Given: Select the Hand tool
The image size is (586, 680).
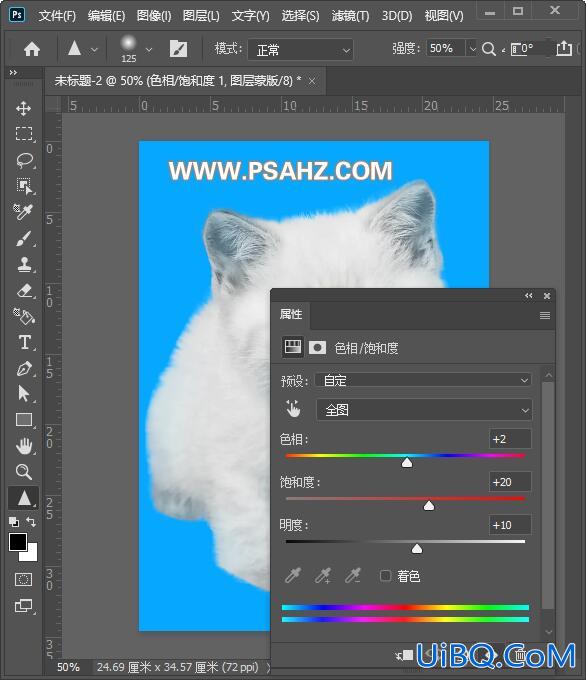Looking at the screenshot, I should 24,446.
